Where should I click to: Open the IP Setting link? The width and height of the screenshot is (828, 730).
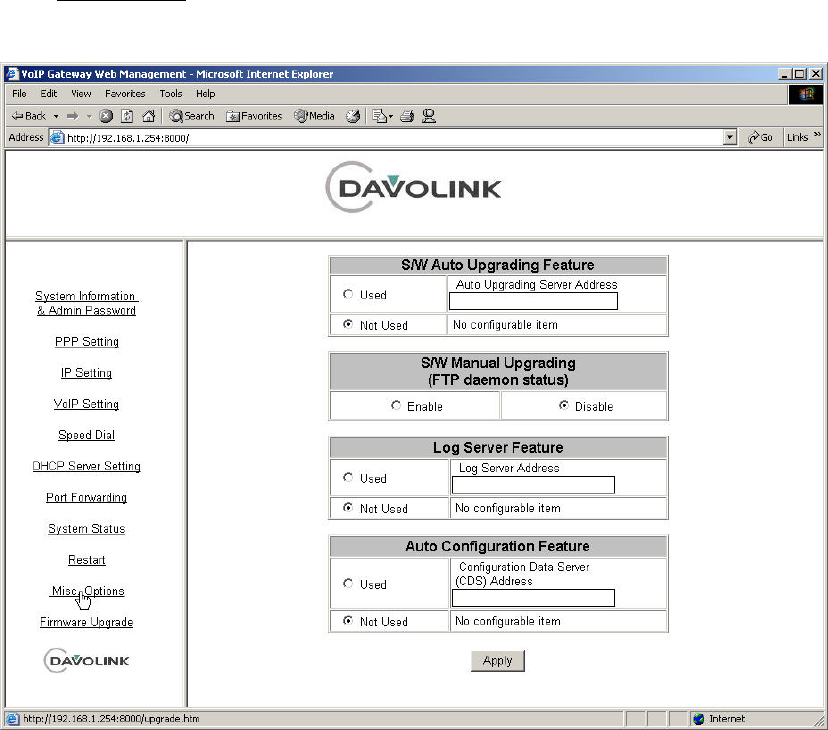tap(87, 373)
